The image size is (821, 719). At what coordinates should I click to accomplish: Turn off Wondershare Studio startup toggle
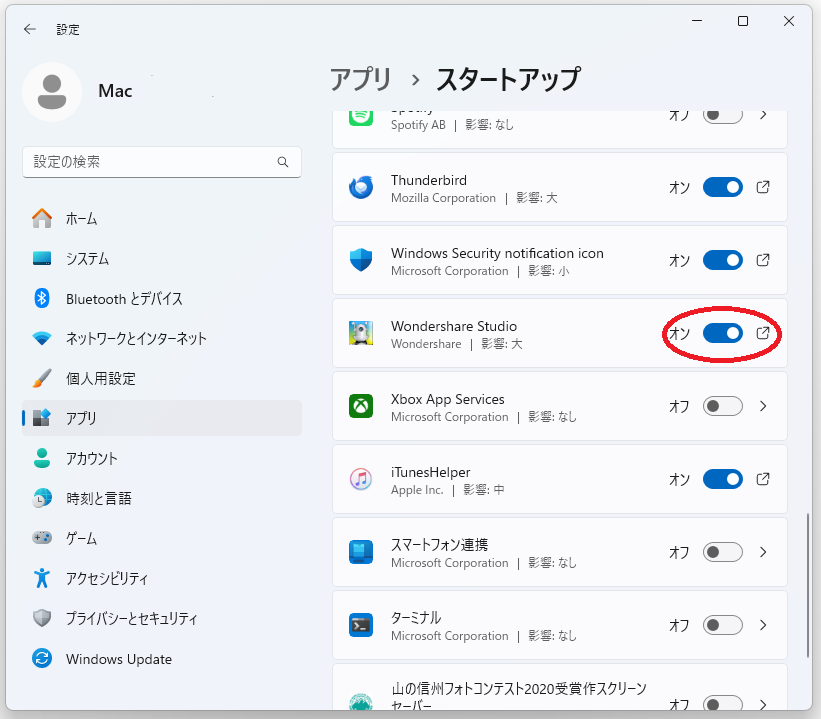[x=723, y=333]
